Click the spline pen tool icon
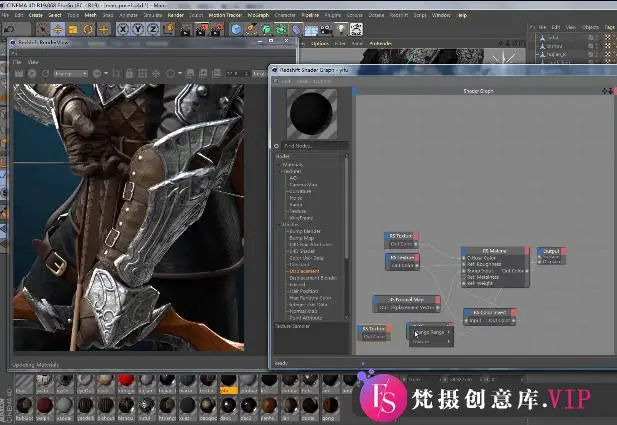Image resolution: width=617 pixels, height=425 pixels. 251,30
